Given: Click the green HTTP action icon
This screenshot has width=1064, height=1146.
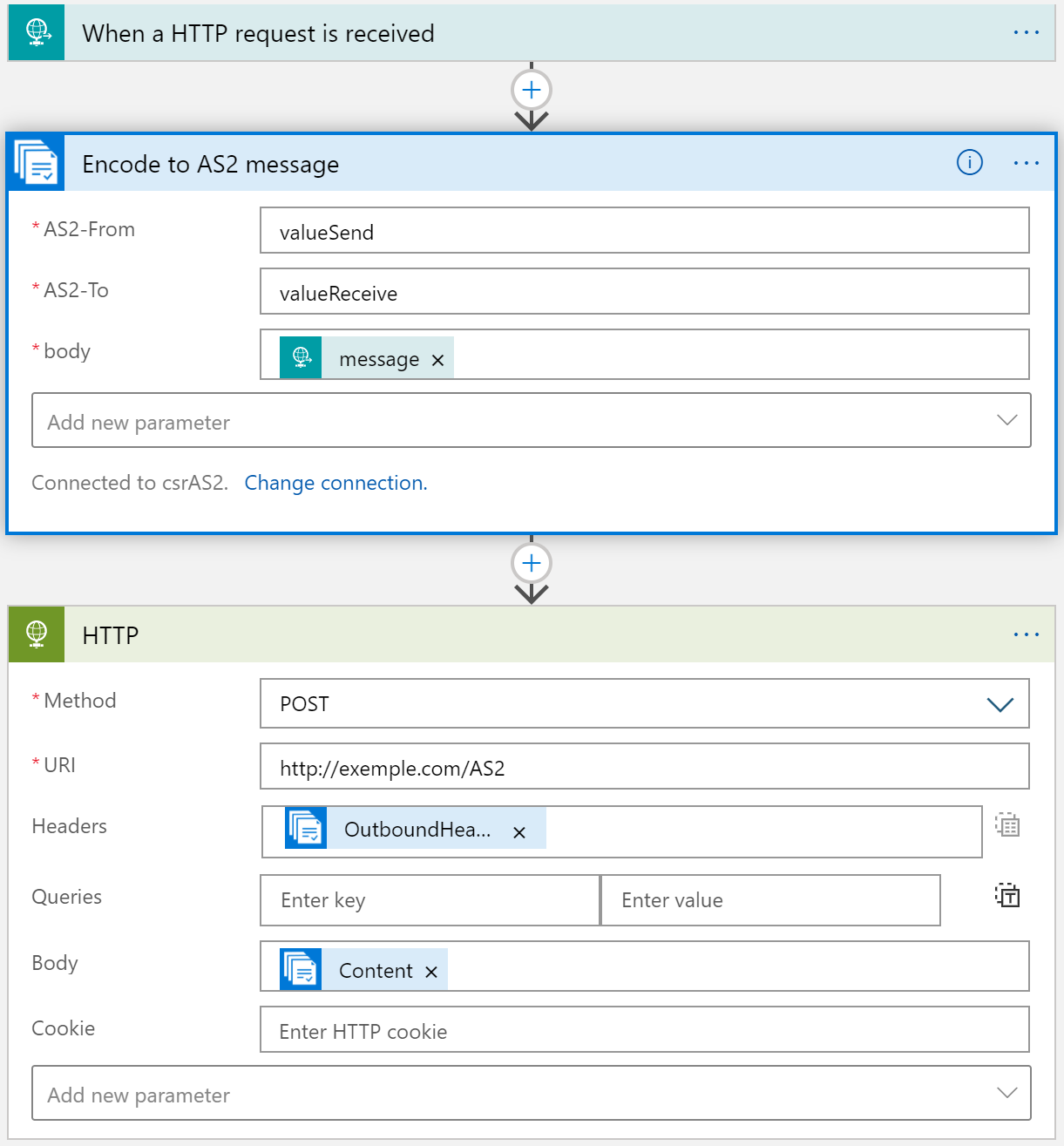Looking at the screenshot, I should (x=37, y=634).
